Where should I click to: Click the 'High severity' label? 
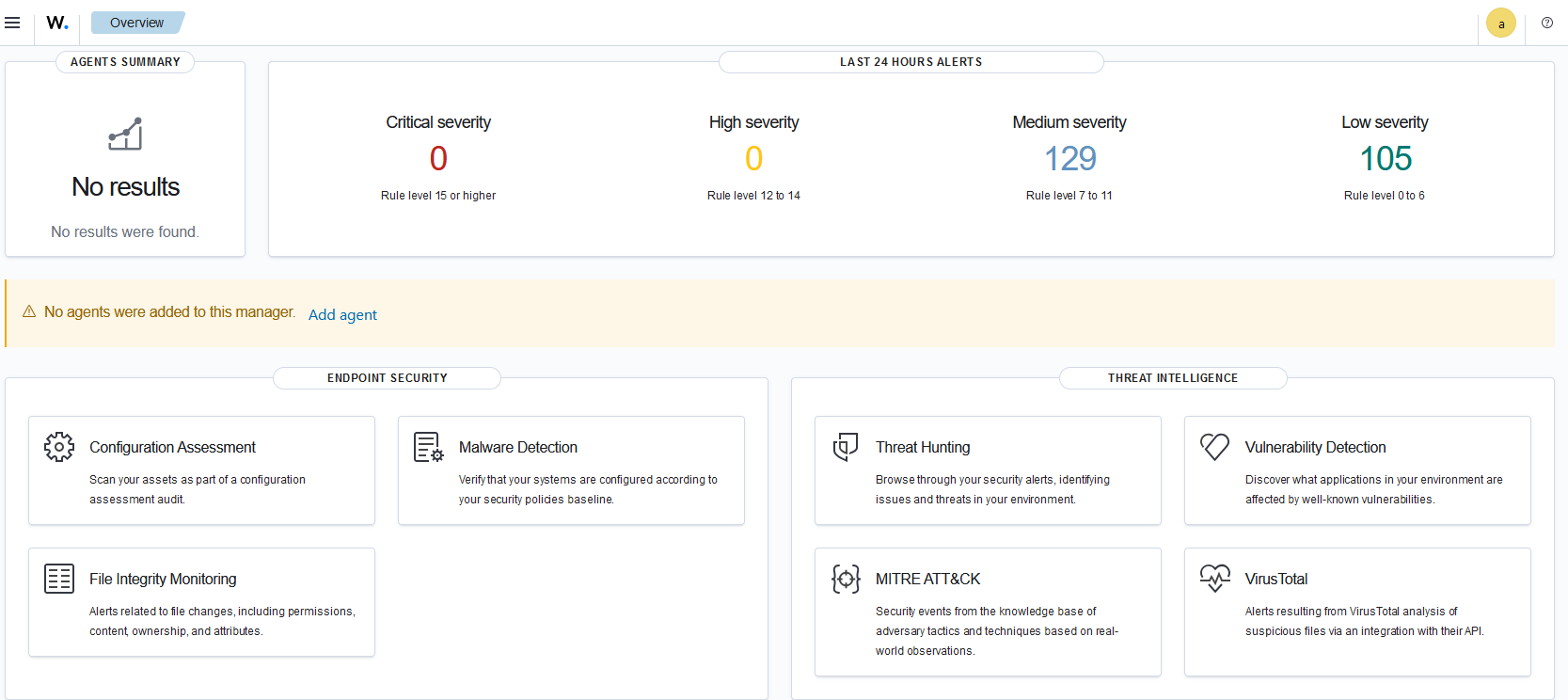tap(753, 122)
